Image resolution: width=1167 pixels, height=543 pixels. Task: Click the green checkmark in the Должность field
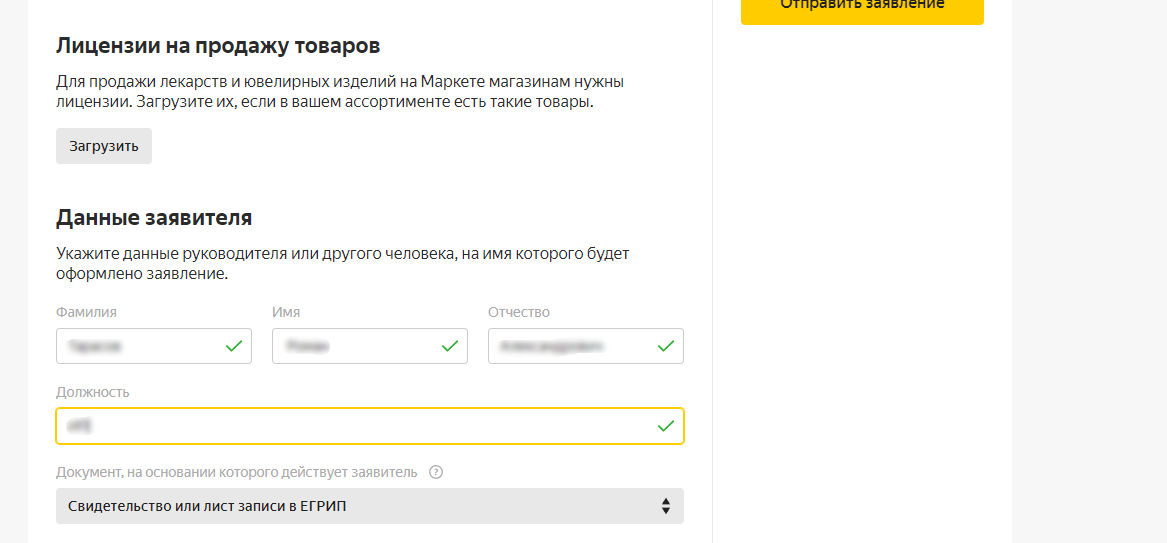tap(666, 426)
